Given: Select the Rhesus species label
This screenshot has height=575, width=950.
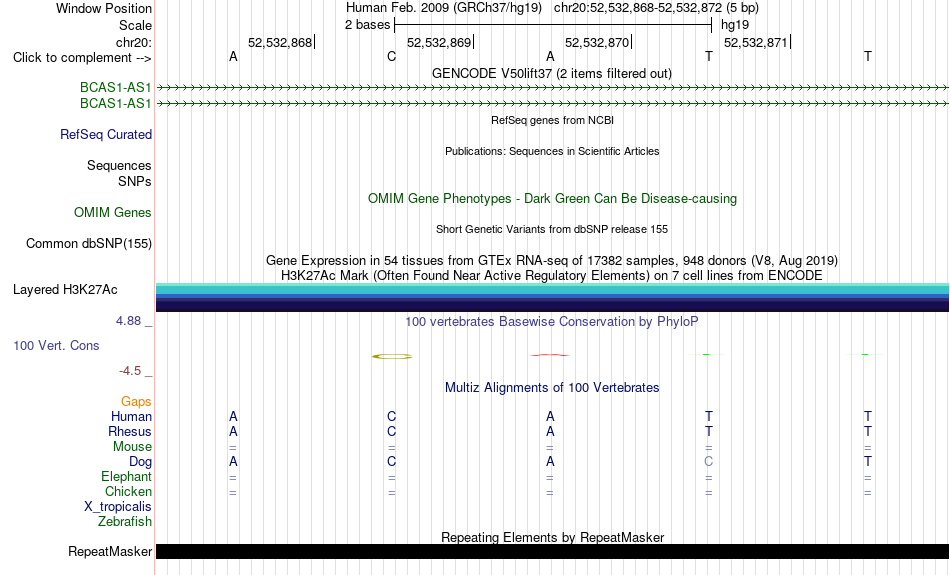Looking at the screenshot, I should pos(130,431).
